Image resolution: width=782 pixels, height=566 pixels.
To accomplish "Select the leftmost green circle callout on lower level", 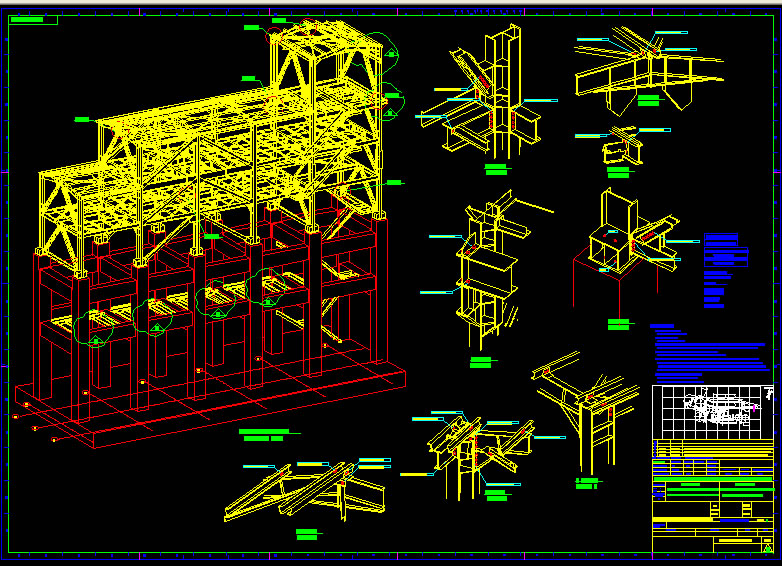I will [x=95, y=330].
